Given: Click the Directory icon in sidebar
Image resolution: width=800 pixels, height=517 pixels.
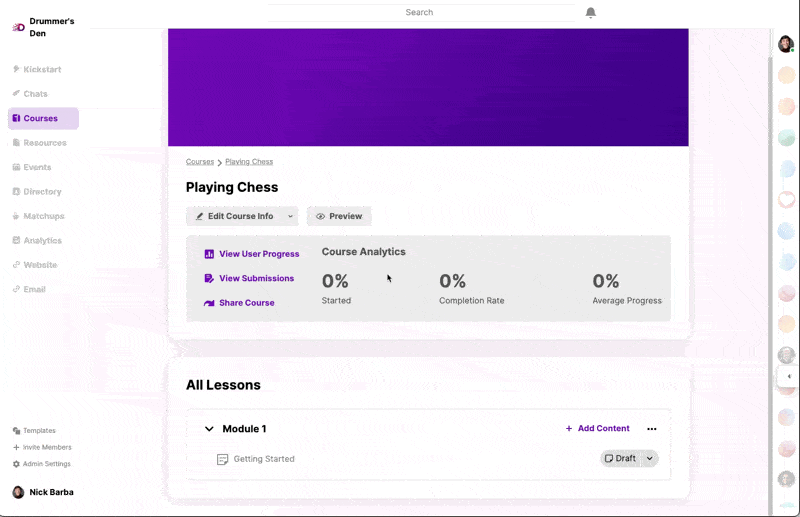Looking at the screenshot, I should 16,191.
